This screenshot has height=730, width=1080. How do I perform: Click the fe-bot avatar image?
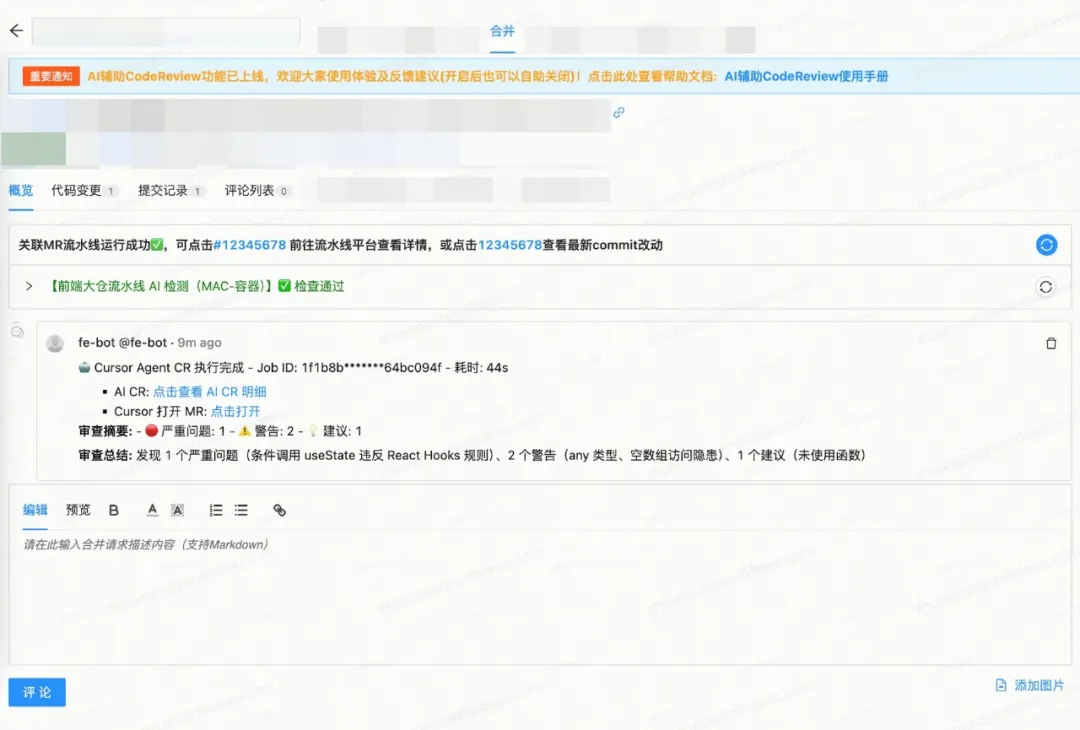tap(55, 343)
